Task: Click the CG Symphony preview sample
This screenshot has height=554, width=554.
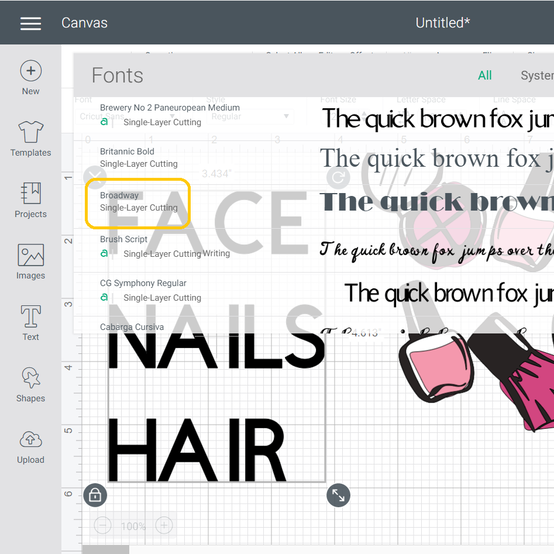Action: [449, 293]
